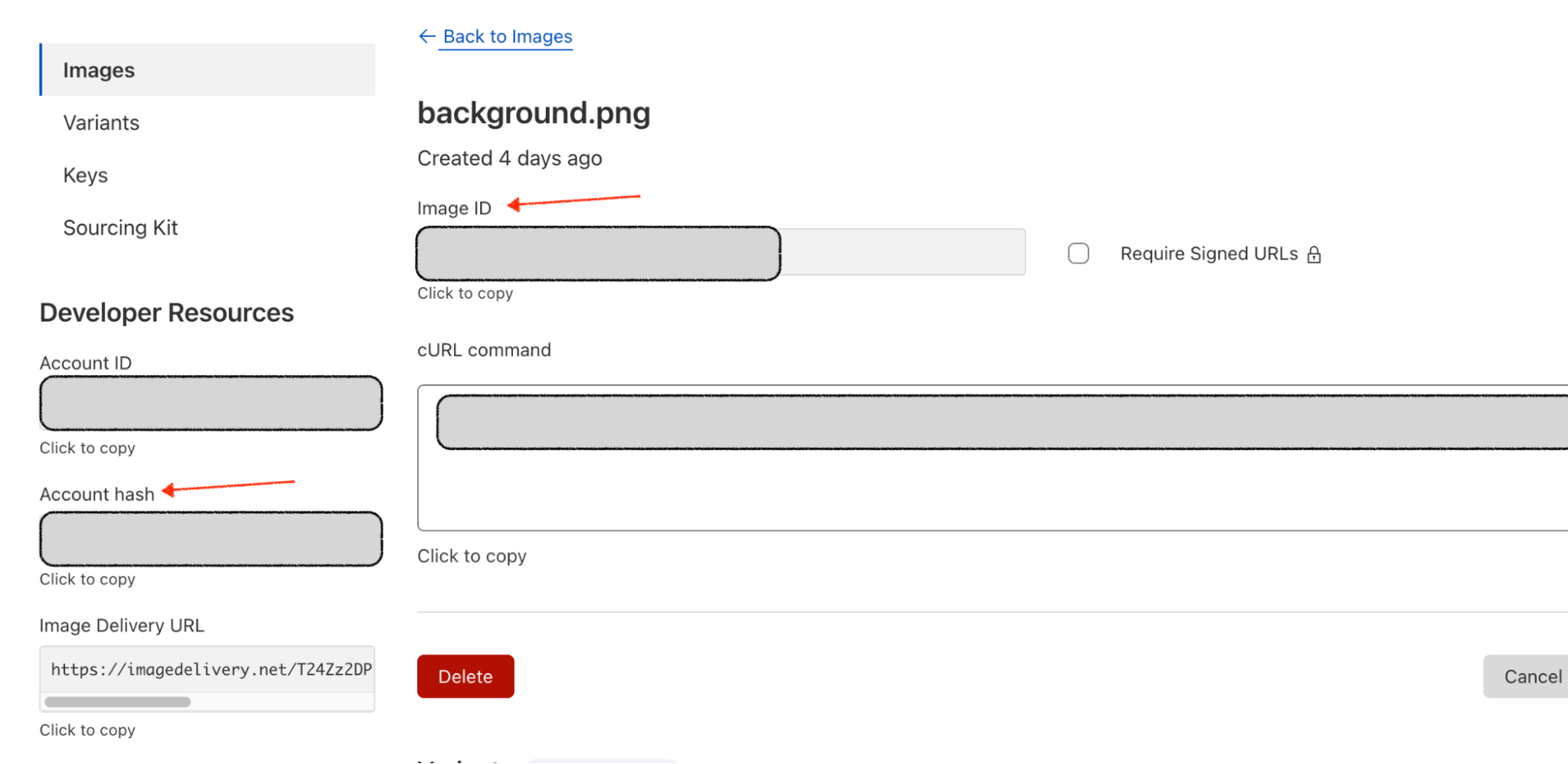The width and height of the screenshot is (1568, 764).
Task: Open the Keys sidebar item
Action: point(85,175)
